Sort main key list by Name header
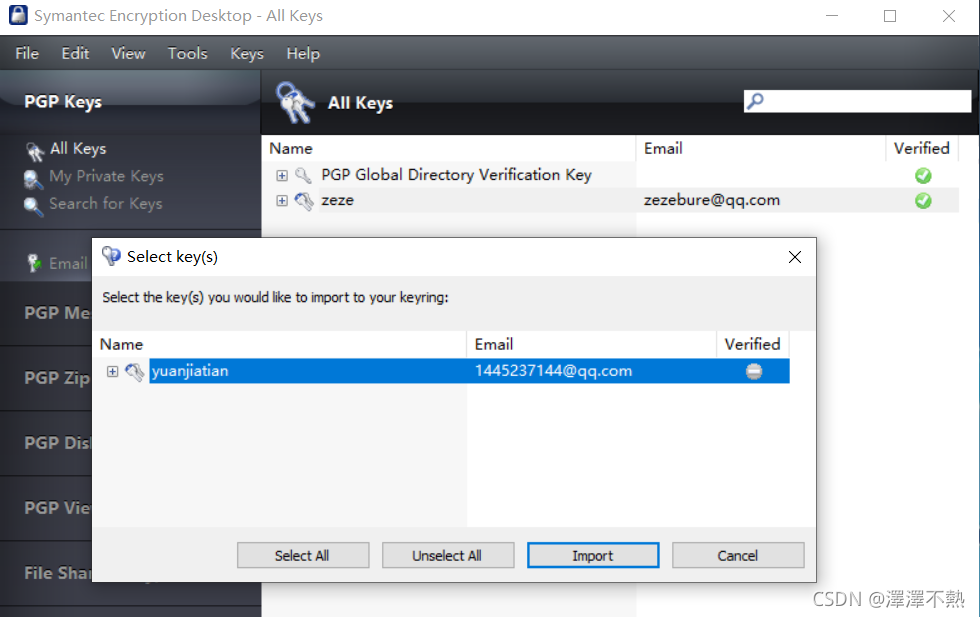This screenshot has width=980, height=617. (x=449, y=149)
